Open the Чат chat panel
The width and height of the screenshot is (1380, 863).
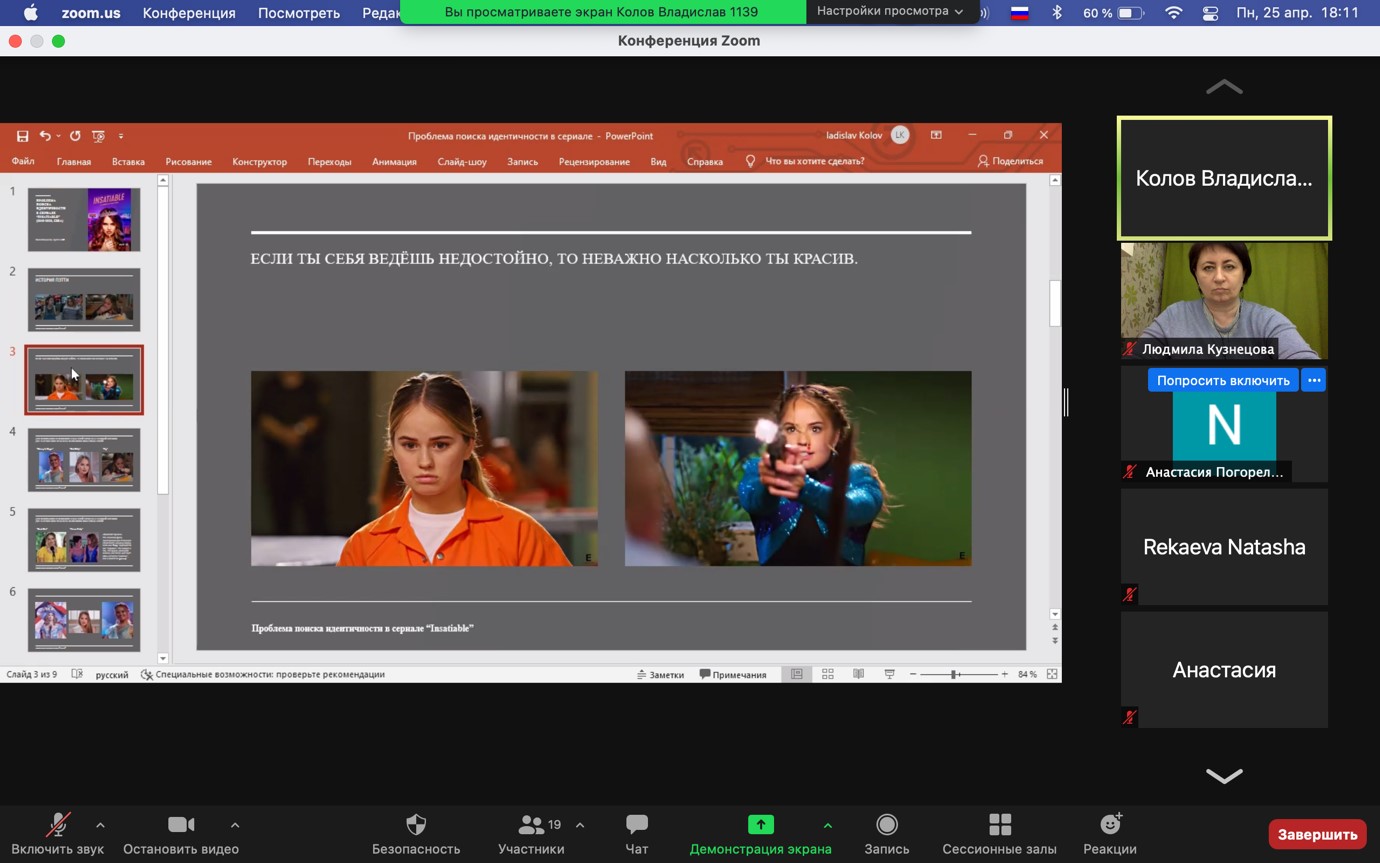(637, 834)
